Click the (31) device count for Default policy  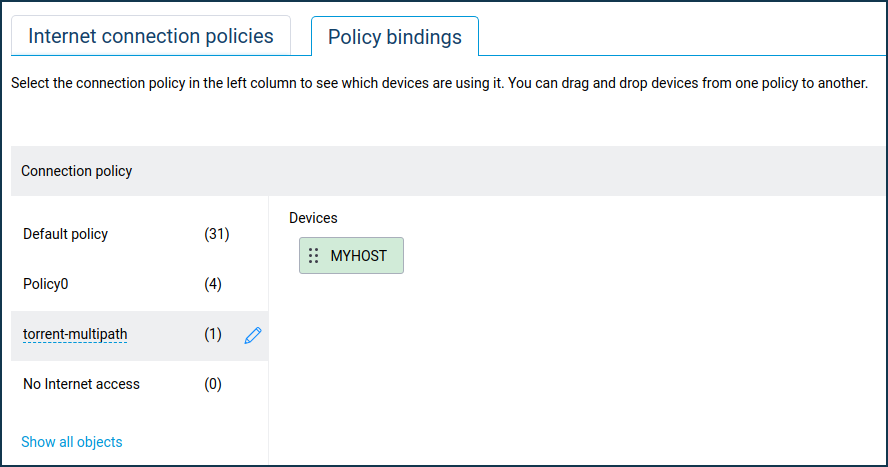pos(216,234)
